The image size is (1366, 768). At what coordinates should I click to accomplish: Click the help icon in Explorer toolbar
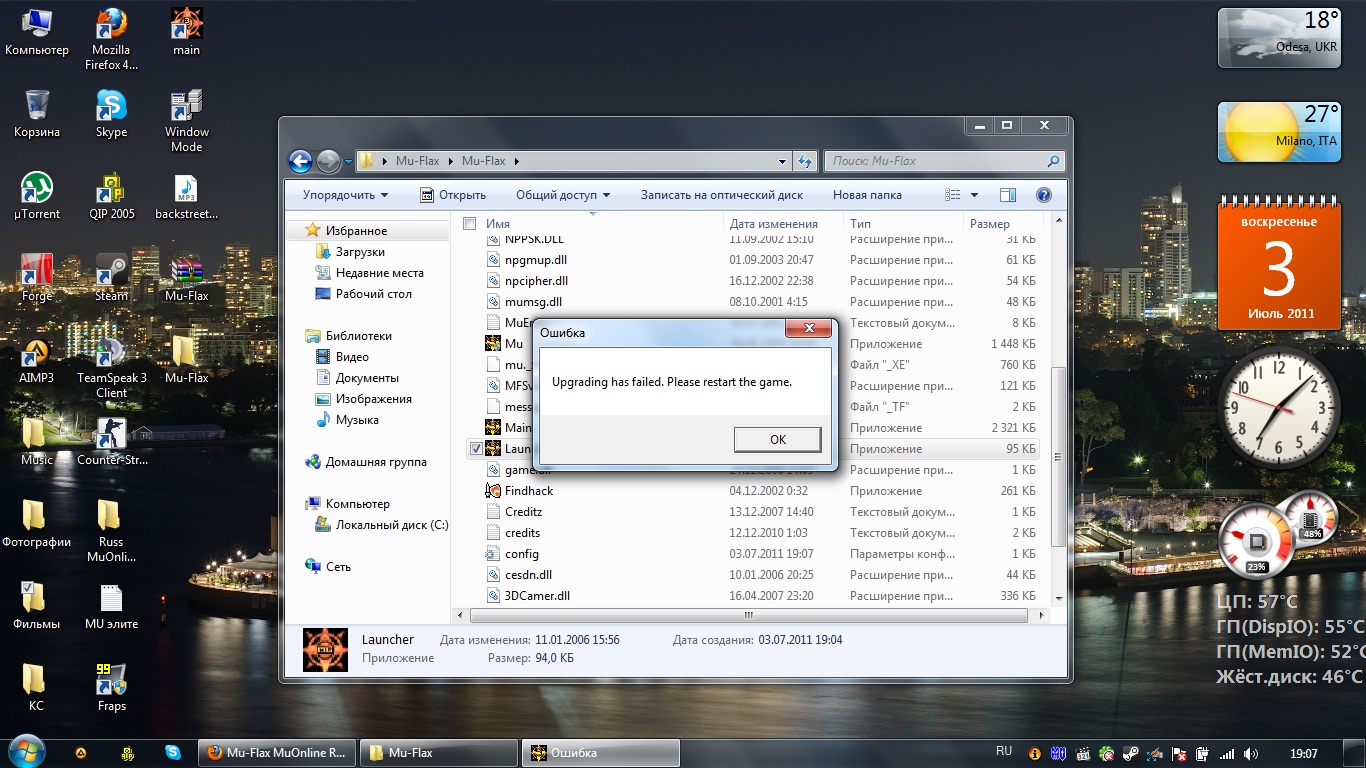tap(1043, 195)
